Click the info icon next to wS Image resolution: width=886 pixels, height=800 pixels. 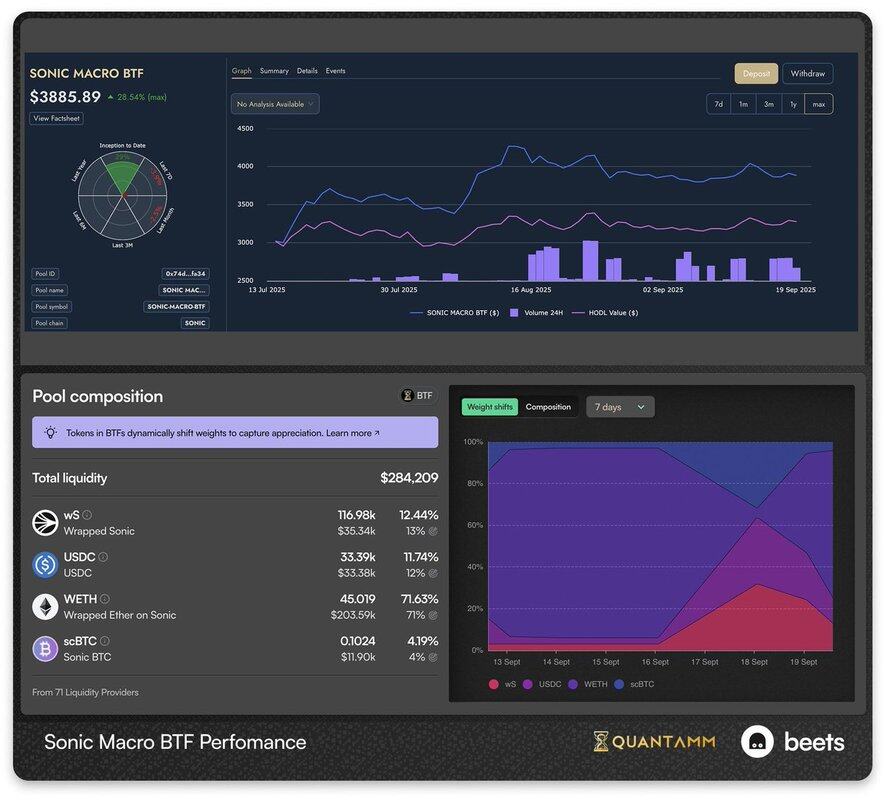click(x=87, y=515)
